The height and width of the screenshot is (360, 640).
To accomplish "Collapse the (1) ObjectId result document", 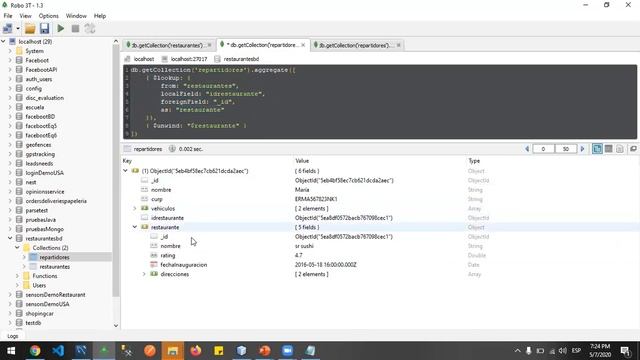I will [125, 171].
